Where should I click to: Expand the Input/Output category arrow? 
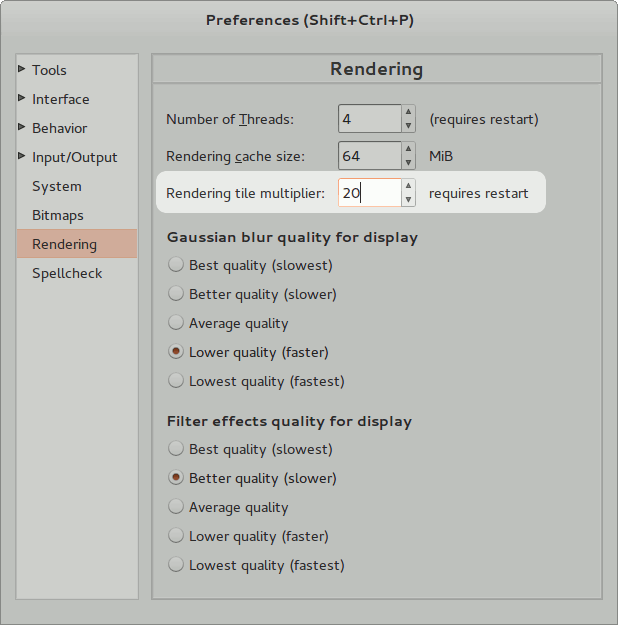[x=22, y=157]
